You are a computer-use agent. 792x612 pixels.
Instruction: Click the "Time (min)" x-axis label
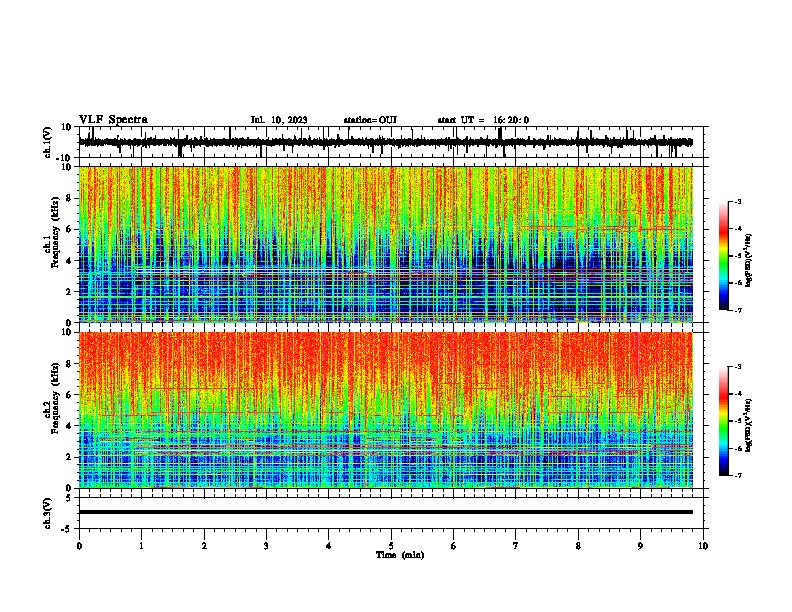click(x=400, y=555)
